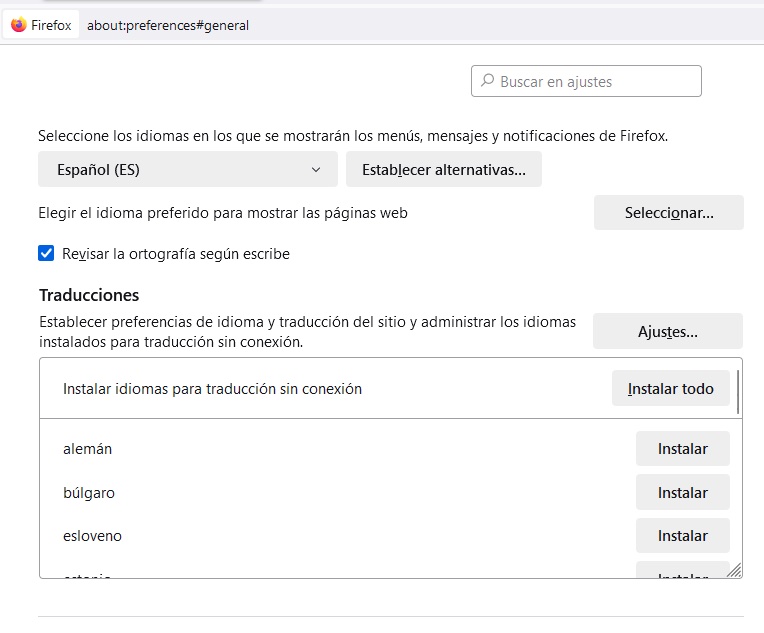Viewport: 764px width, 633px height.
Task: Click the resize grip of languages list
Action: [734, 570]
